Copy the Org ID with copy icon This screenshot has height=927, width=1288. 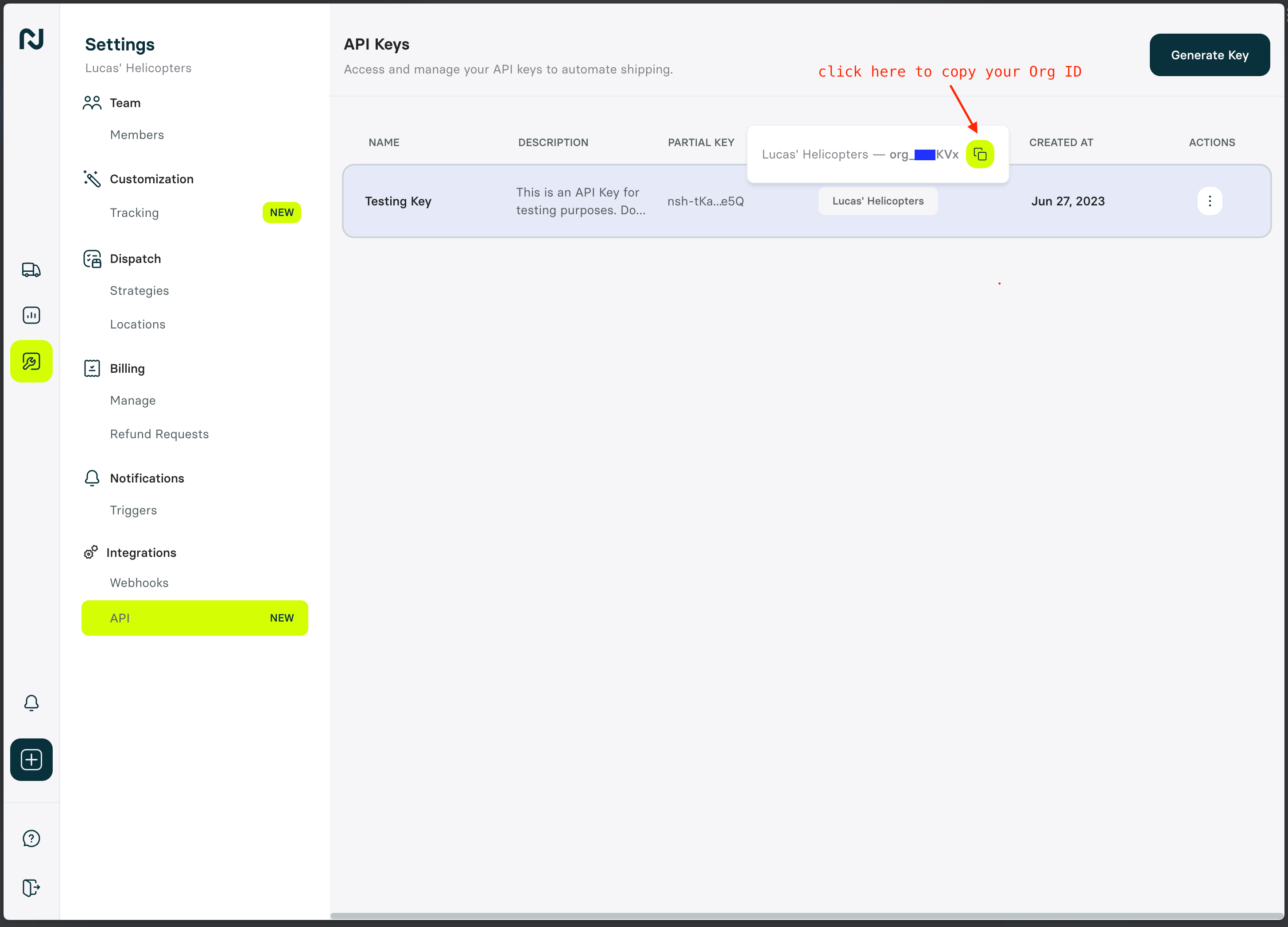point(980,154)
